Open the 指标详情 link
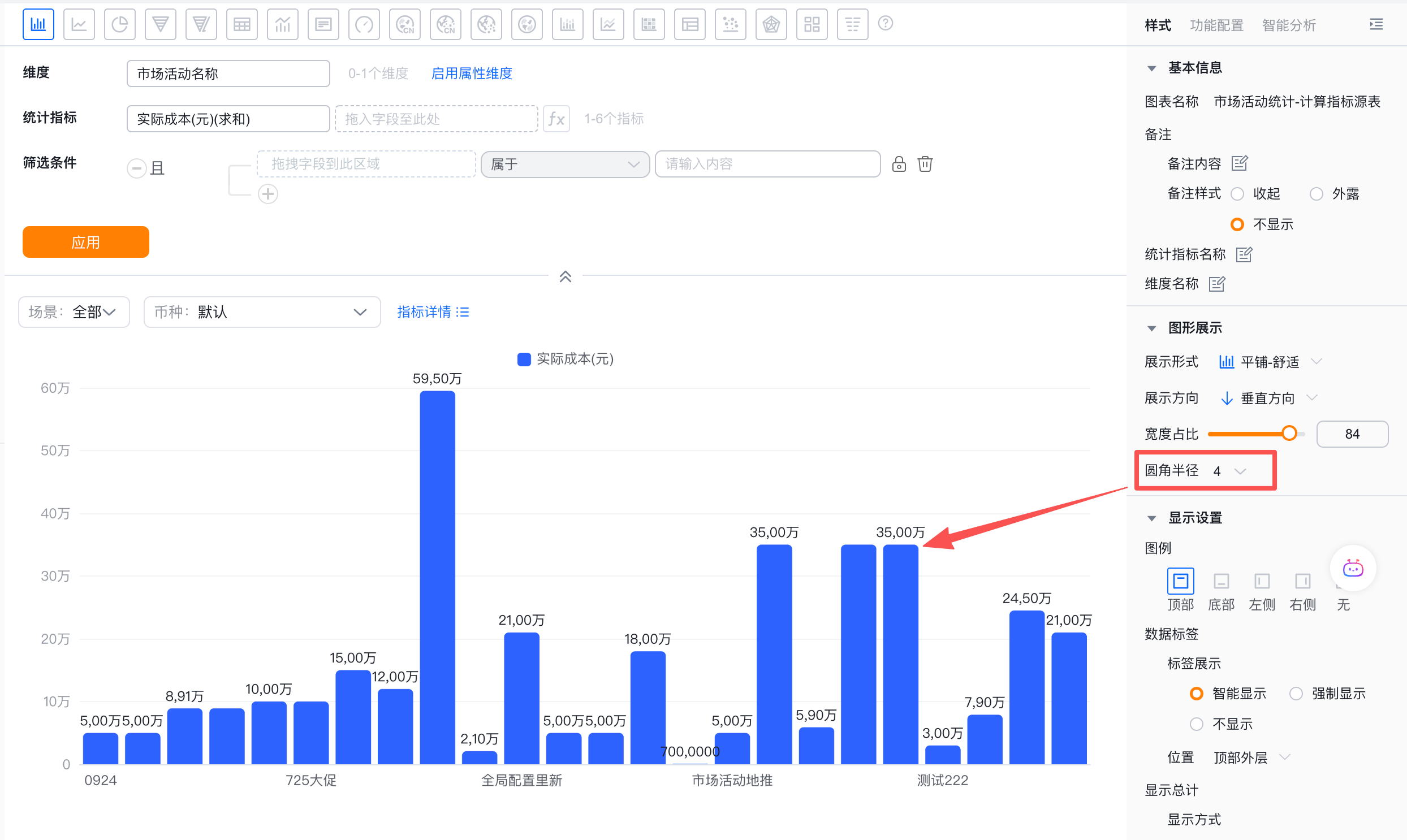The image size is (1407, 840). click(433, 312)
